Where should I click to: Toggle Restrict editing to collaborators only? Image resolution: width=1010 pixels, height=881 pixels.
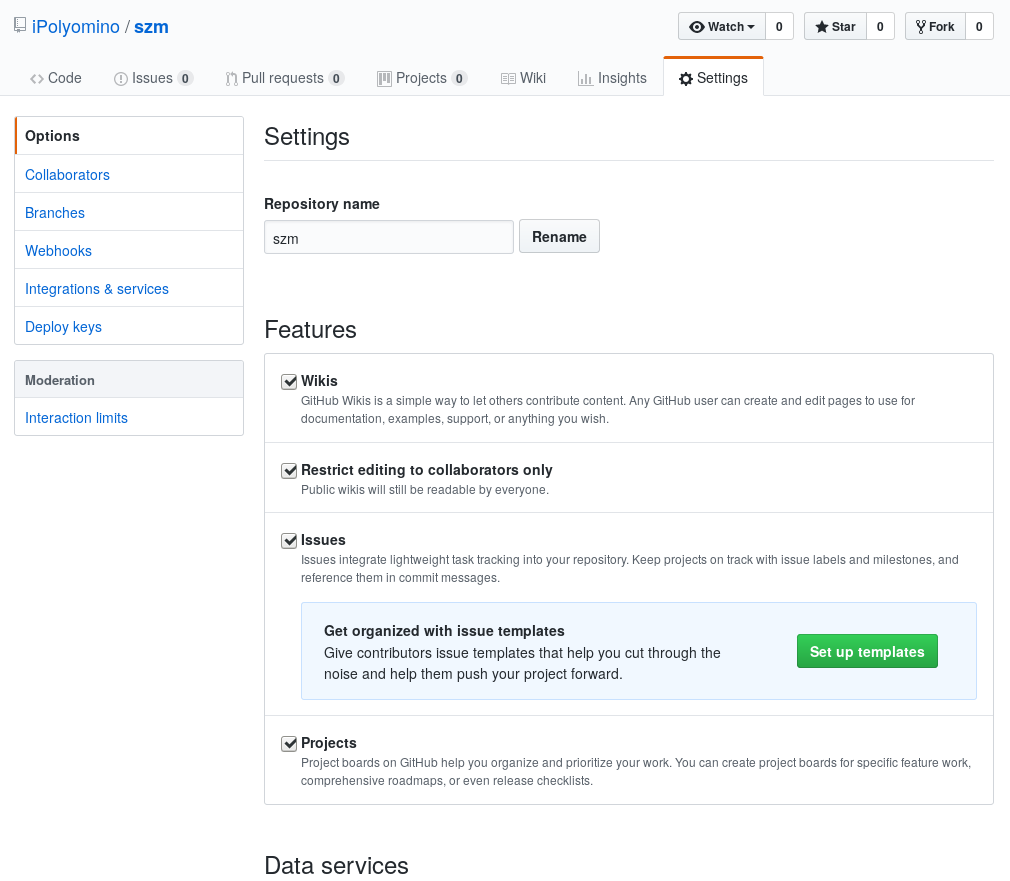tap(289, 471)
